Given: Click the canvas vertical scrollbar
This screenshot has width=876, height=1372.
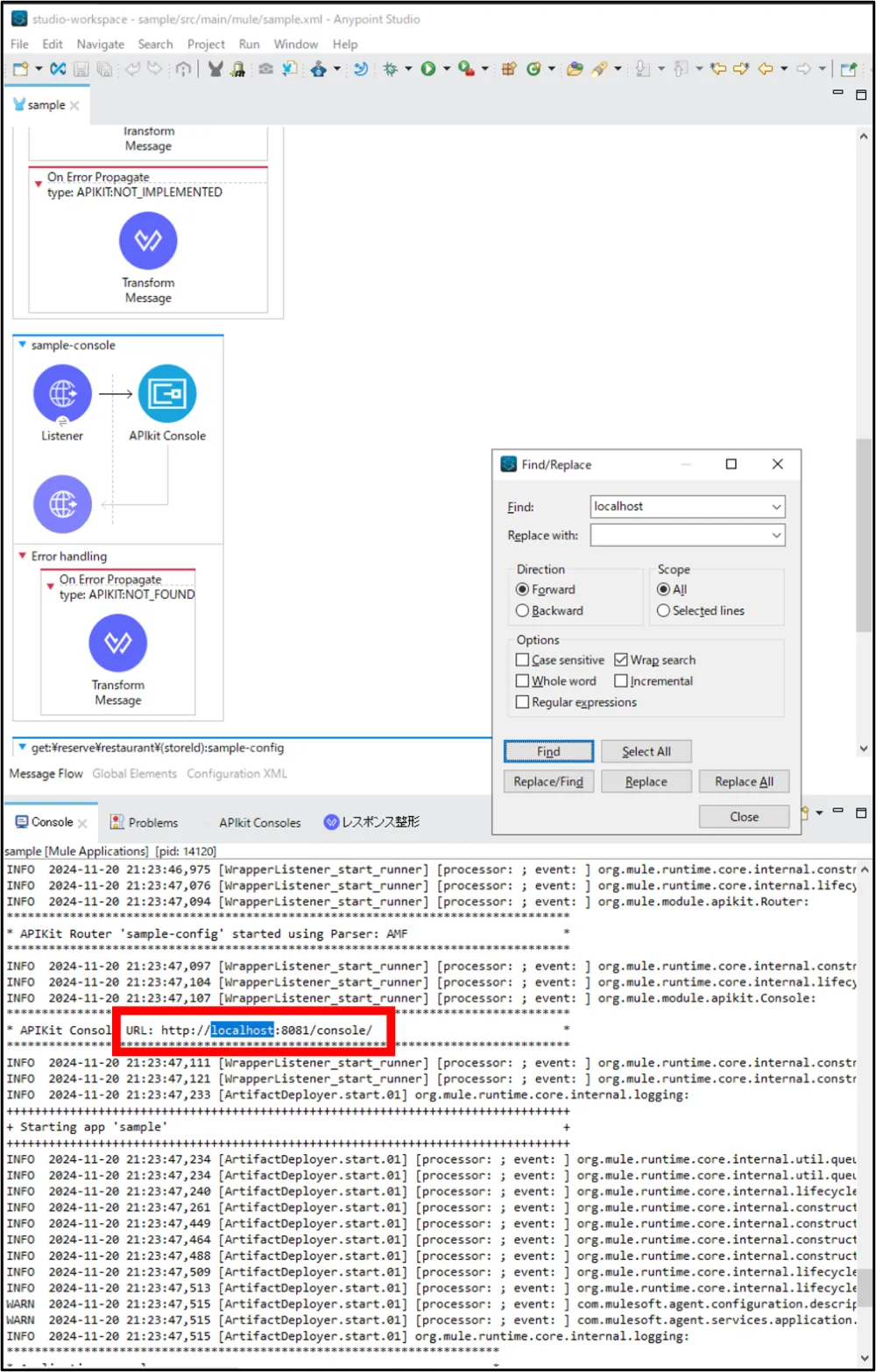Looking at the screenshot, I should (863, 534).
